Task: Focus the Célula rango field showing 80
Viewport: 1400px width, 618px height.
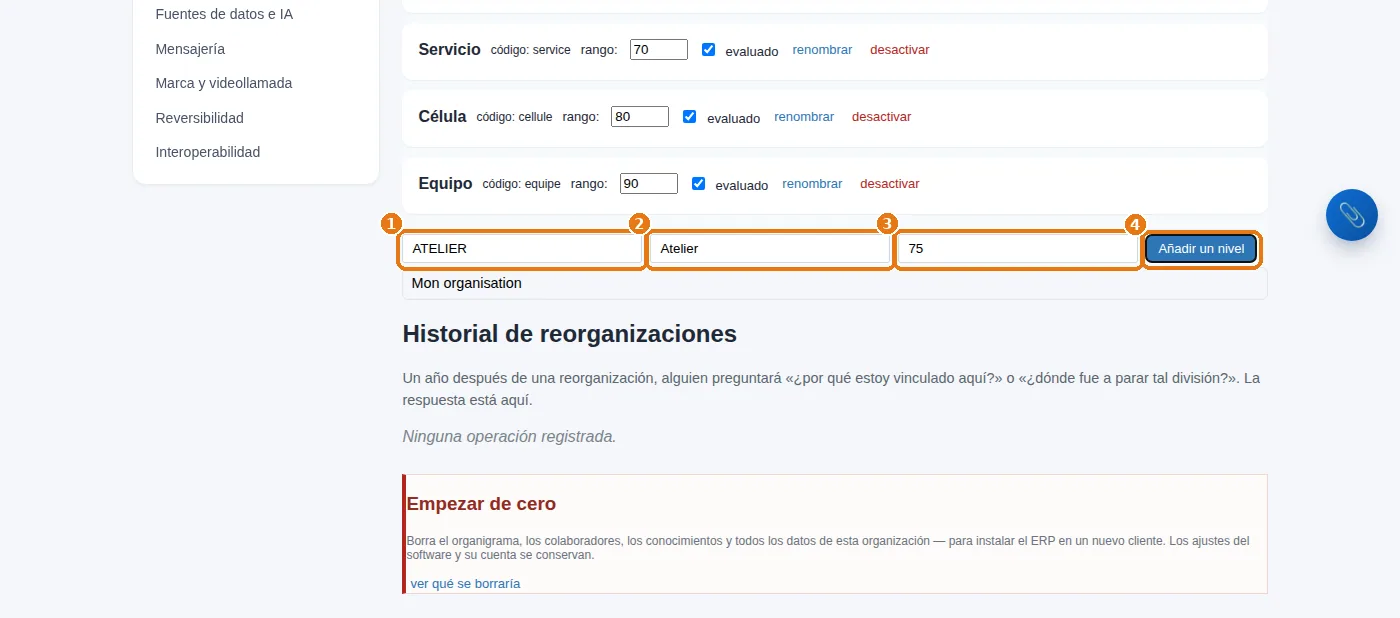Action: point(640,116)
